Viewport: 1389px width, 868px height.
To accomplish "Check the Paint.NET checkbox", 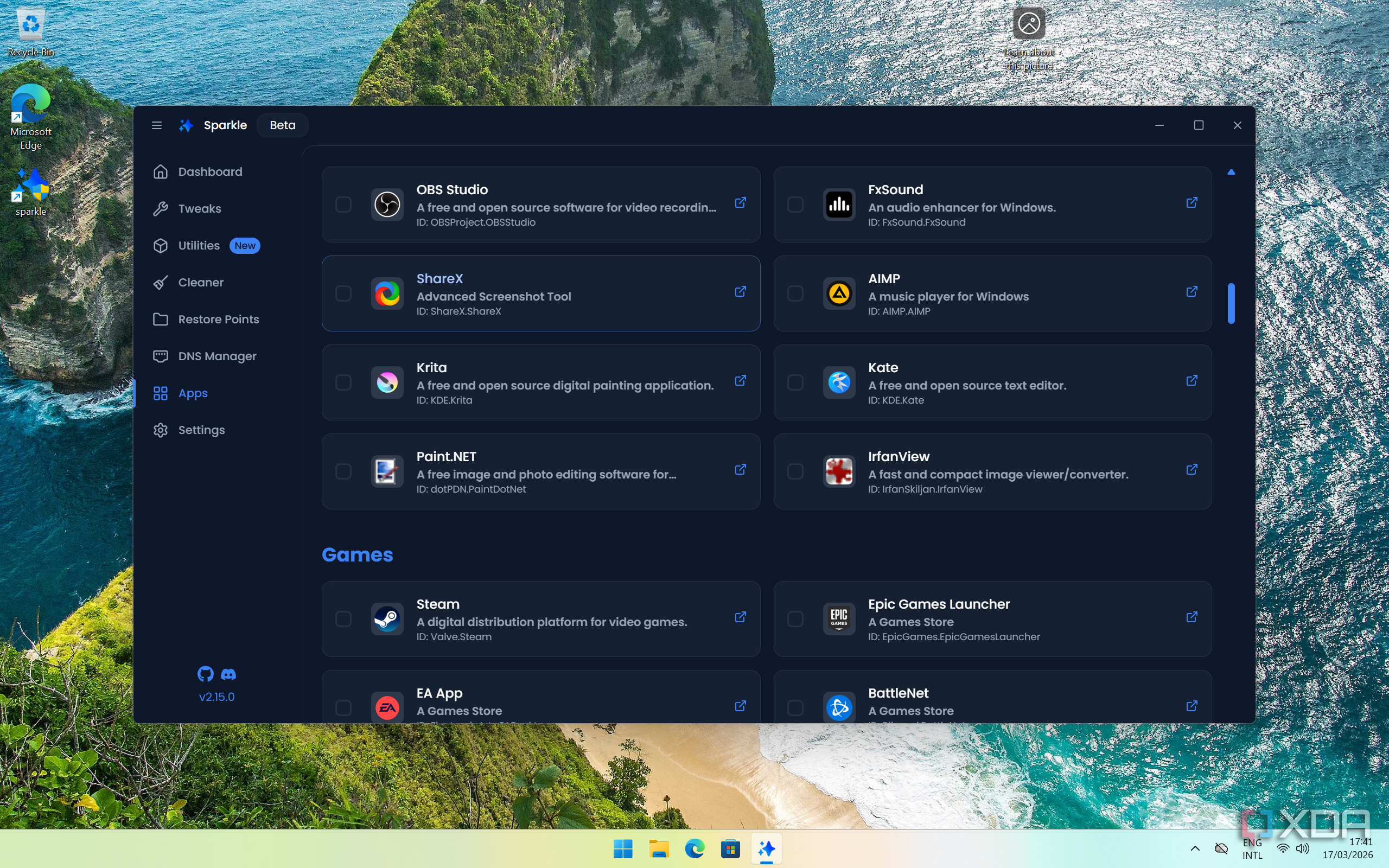I will (343, 471).
